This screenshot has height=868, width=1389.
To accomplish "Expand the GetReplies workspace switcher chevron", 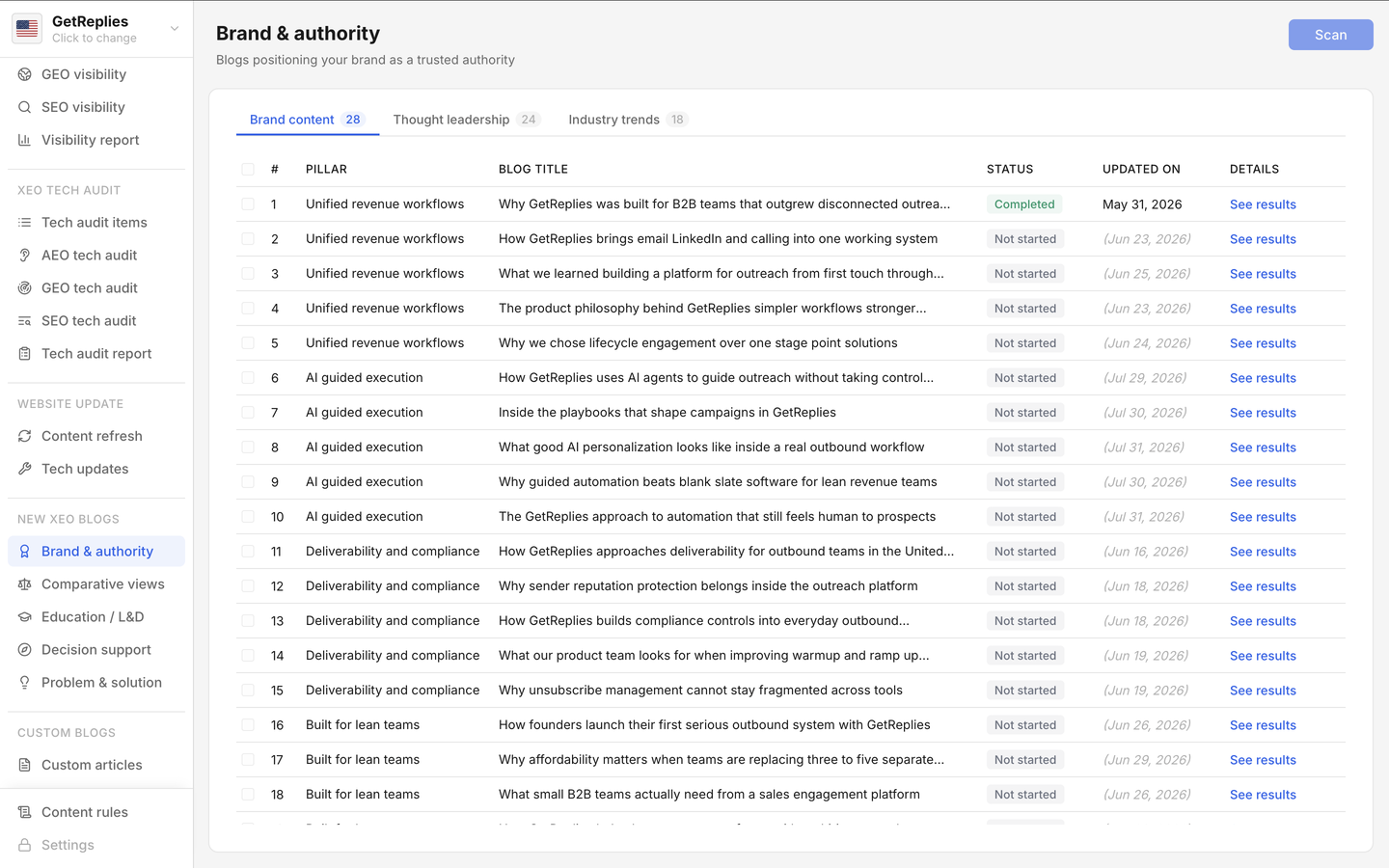I will 175,29.
